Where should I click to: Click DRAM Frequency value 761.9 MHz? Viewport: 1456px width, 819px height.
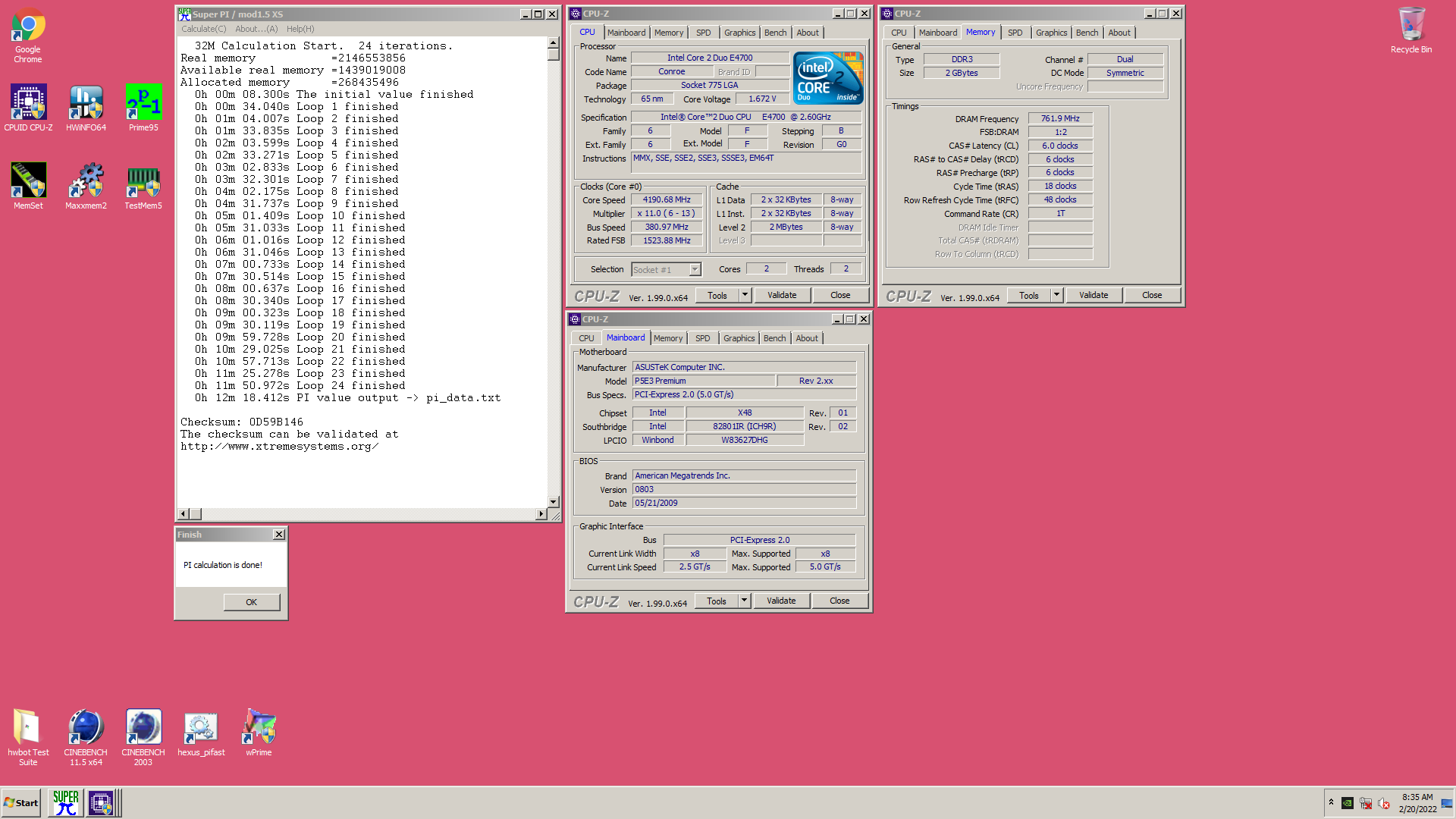point(1060,119)
